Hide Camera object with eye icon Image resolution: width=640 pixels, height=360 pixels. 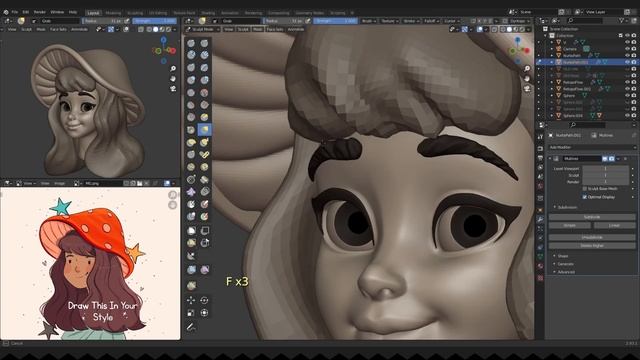(627, 49)
